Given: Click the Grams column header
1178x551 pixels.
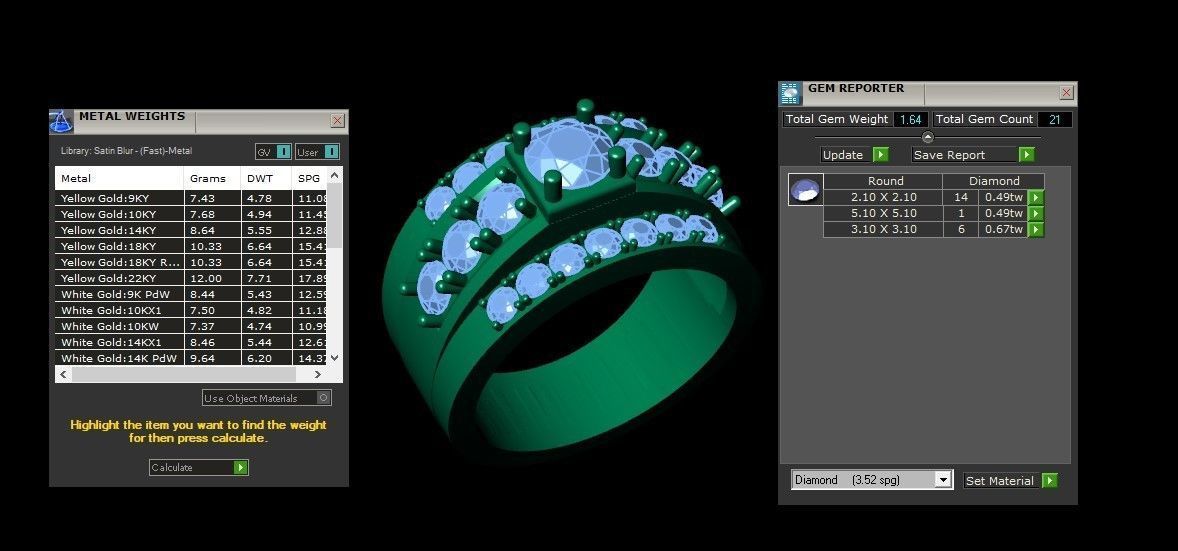Looking at the screenshot, I should point(213,178).
